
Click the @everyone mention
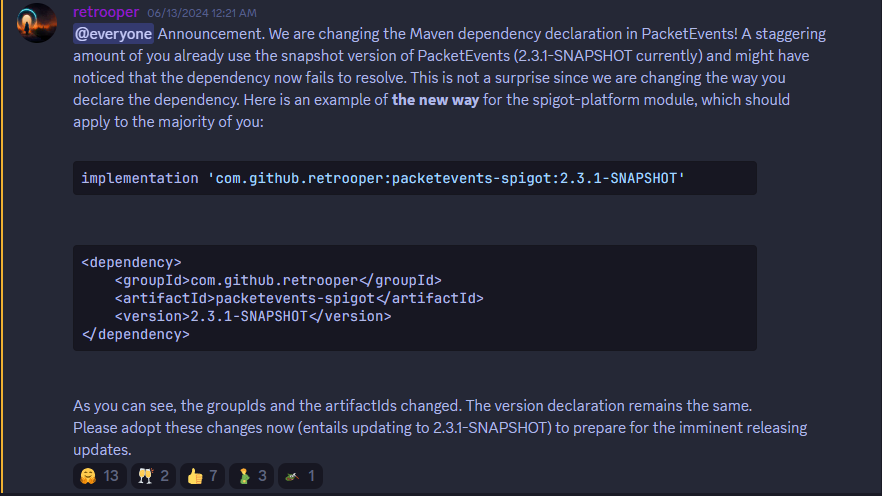(x=113, y=33)
